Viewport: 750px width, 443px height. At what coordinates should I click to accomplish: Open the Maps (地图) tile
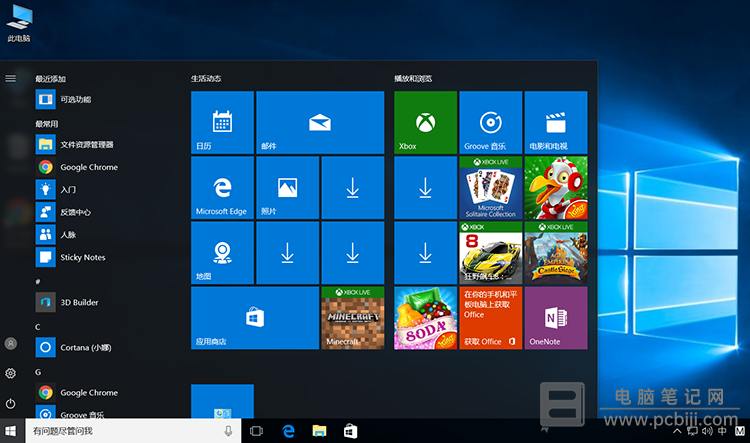222,253
